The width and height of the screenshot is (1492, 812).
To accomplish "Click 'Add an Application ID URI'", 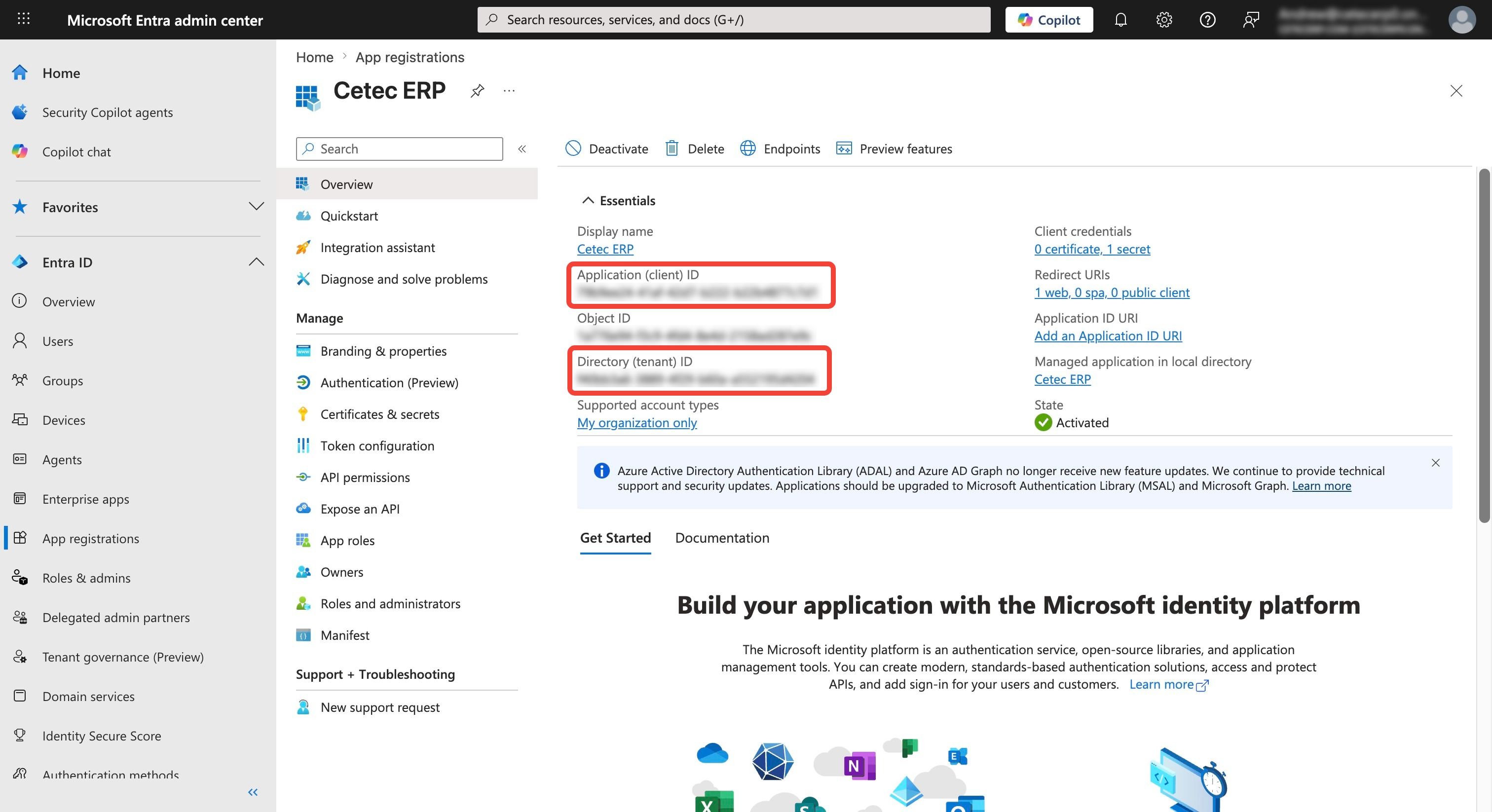I will tap(1108, 336).
